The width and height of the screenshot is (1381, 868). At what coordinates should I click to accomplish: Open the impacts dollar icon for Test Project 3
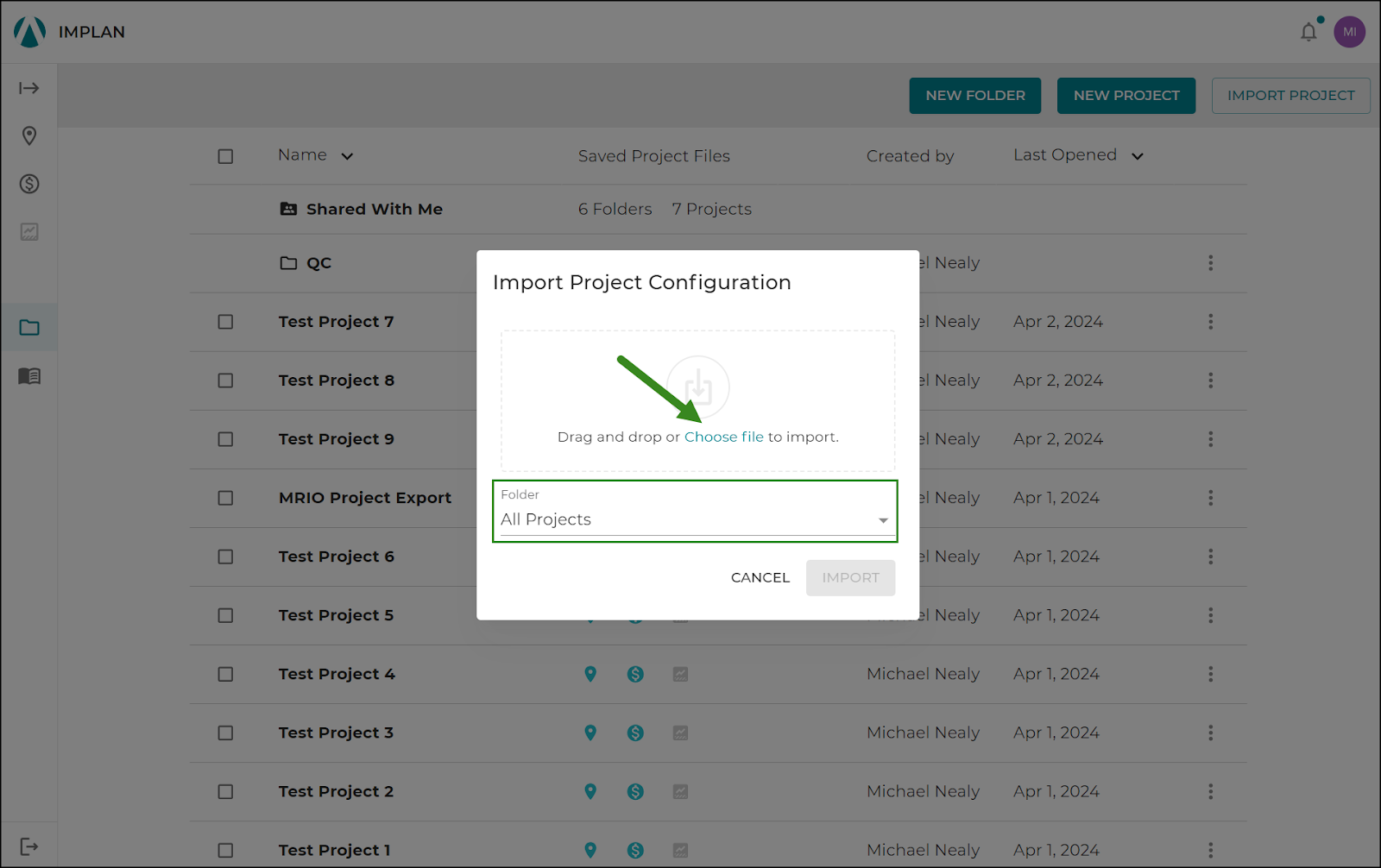[x=635, y=733]
